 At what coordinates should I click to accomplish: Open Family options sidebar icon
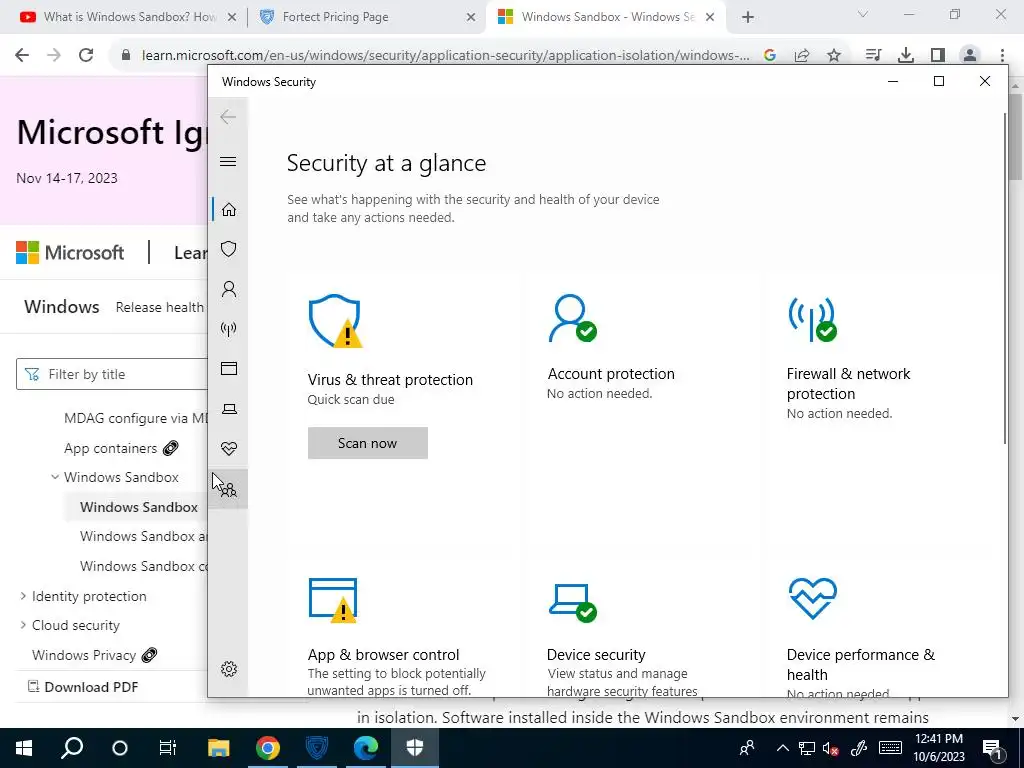[229, 489]
